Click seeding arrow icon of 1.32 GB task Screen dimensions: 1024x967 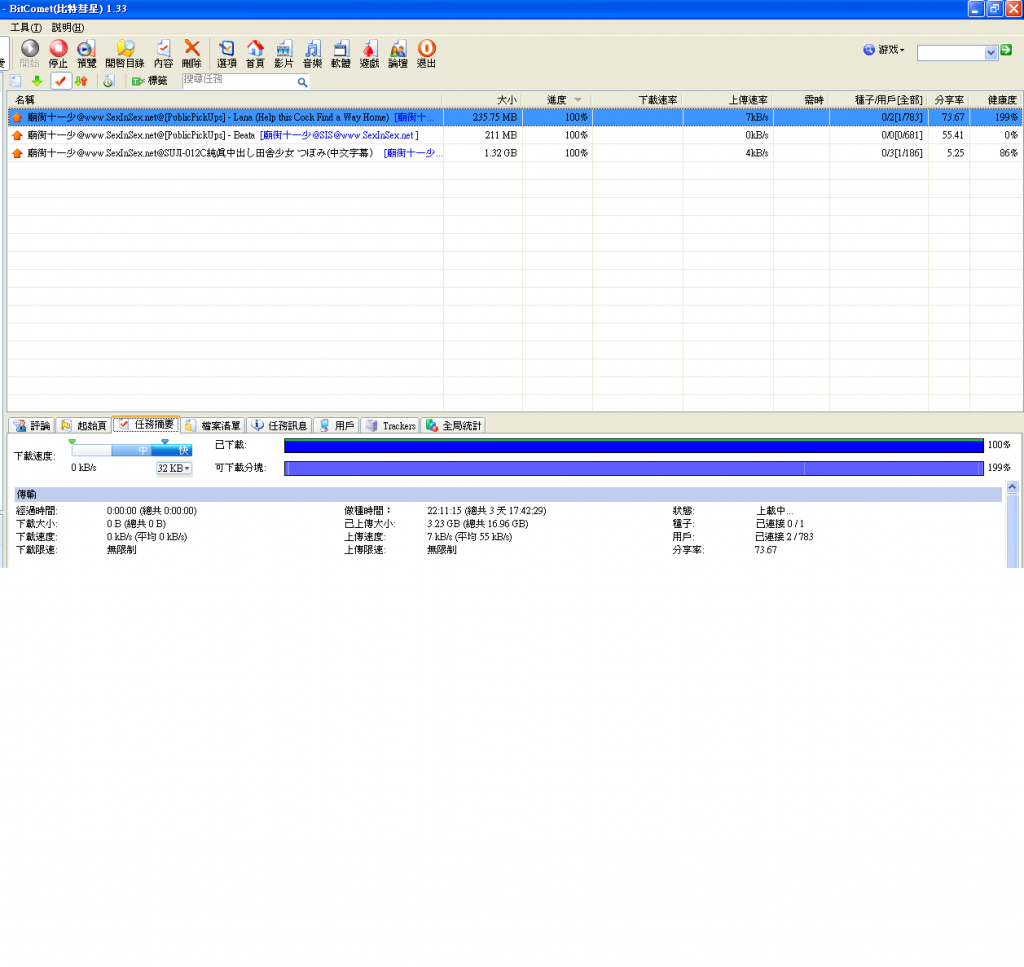point(17,153)
